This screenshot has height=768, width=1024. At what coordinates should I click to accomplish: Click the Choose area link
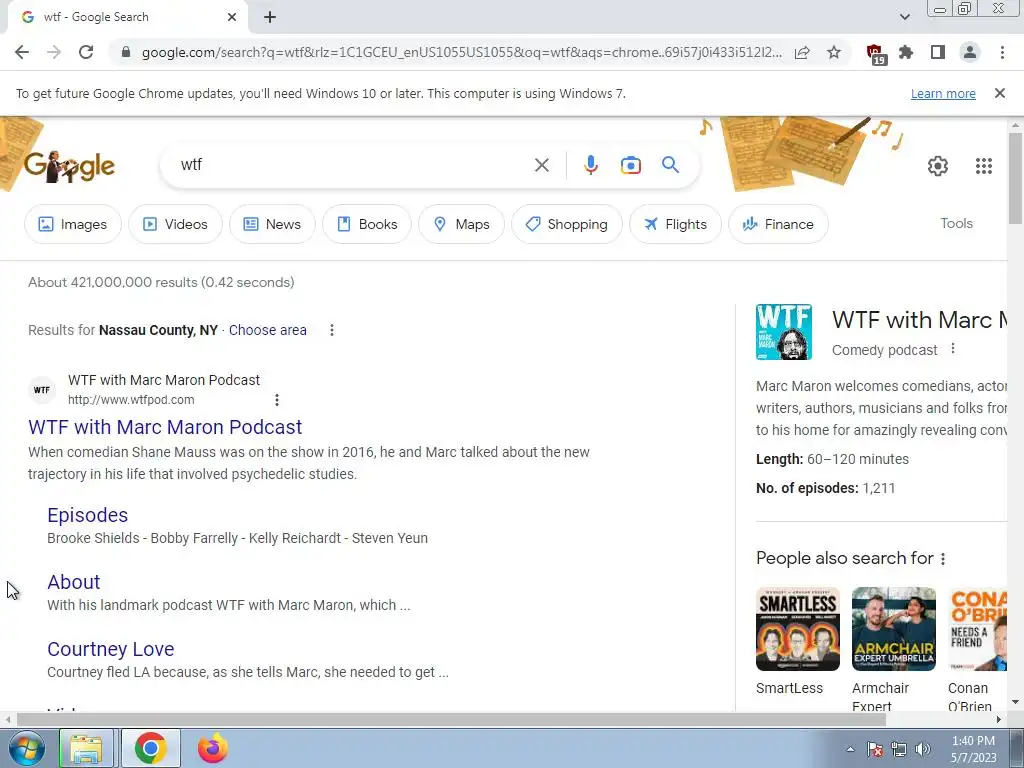[x=267, y=330]
